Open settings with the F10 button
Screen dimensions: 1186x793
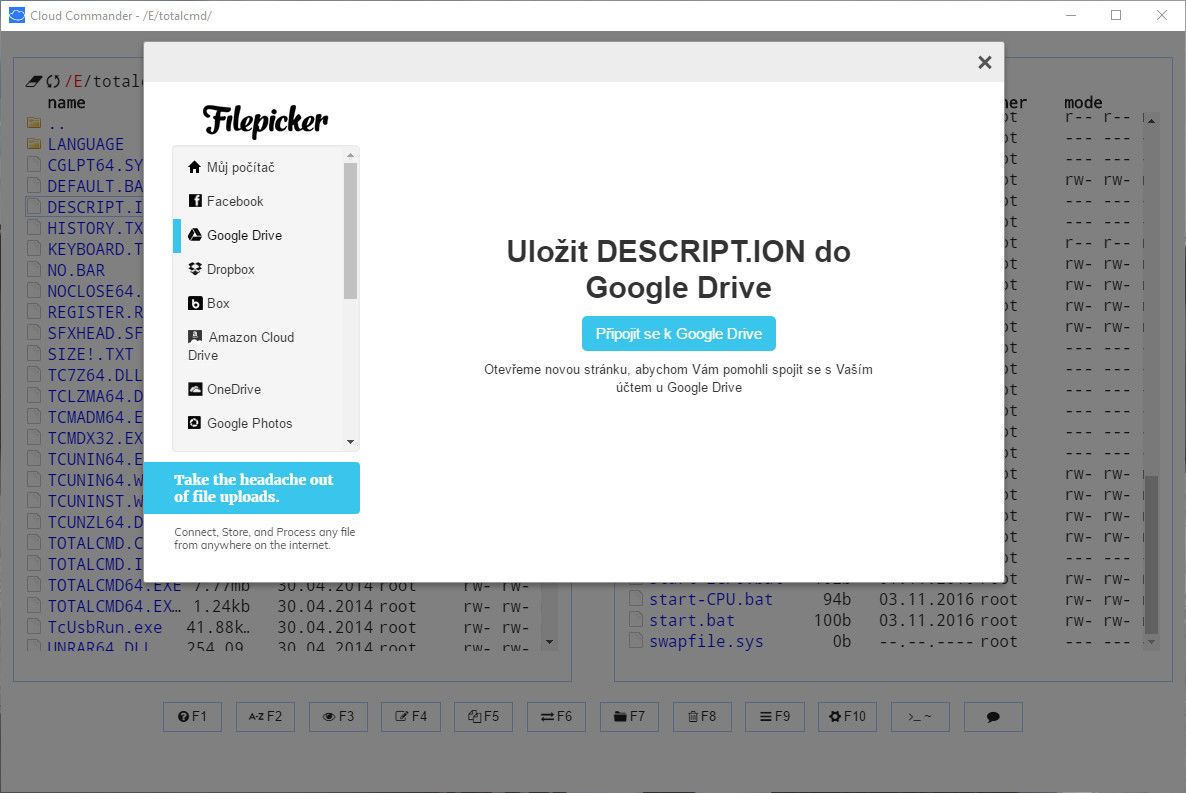847,717
